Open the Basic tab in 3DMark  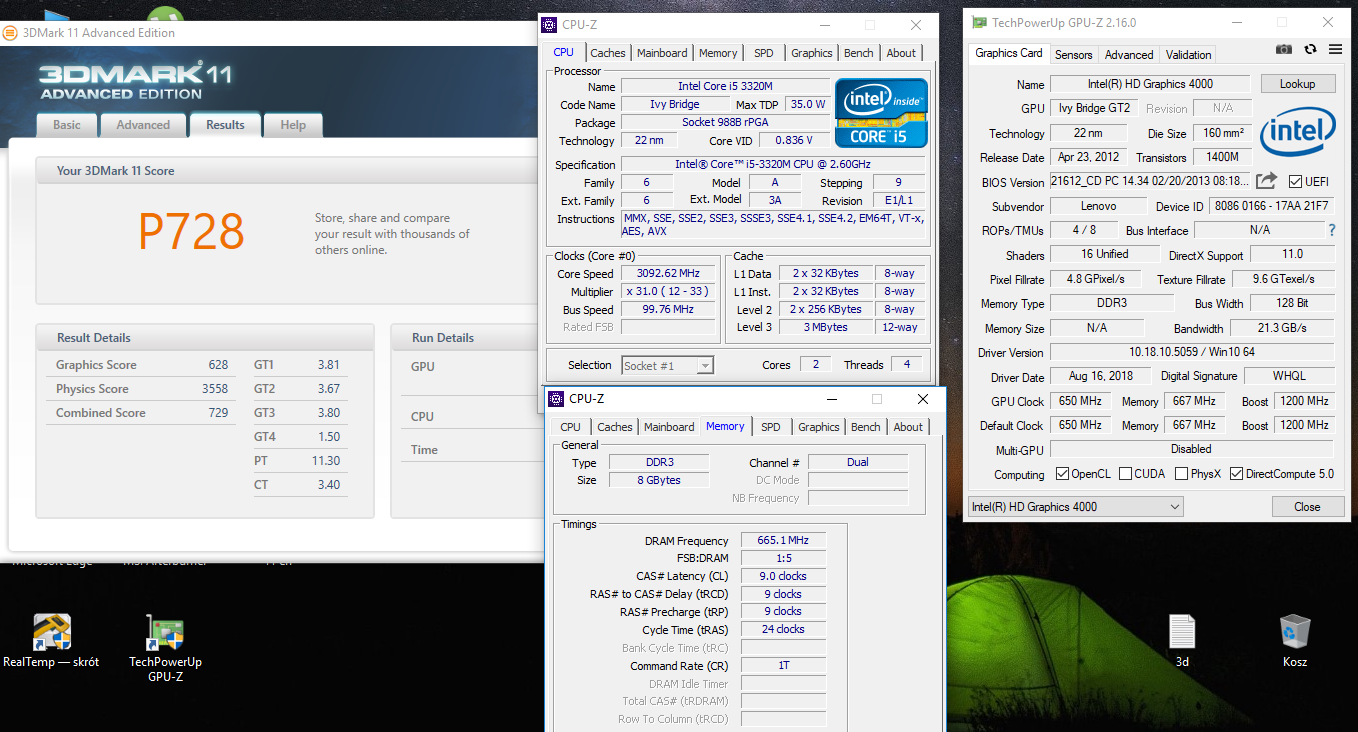(67, 125)
